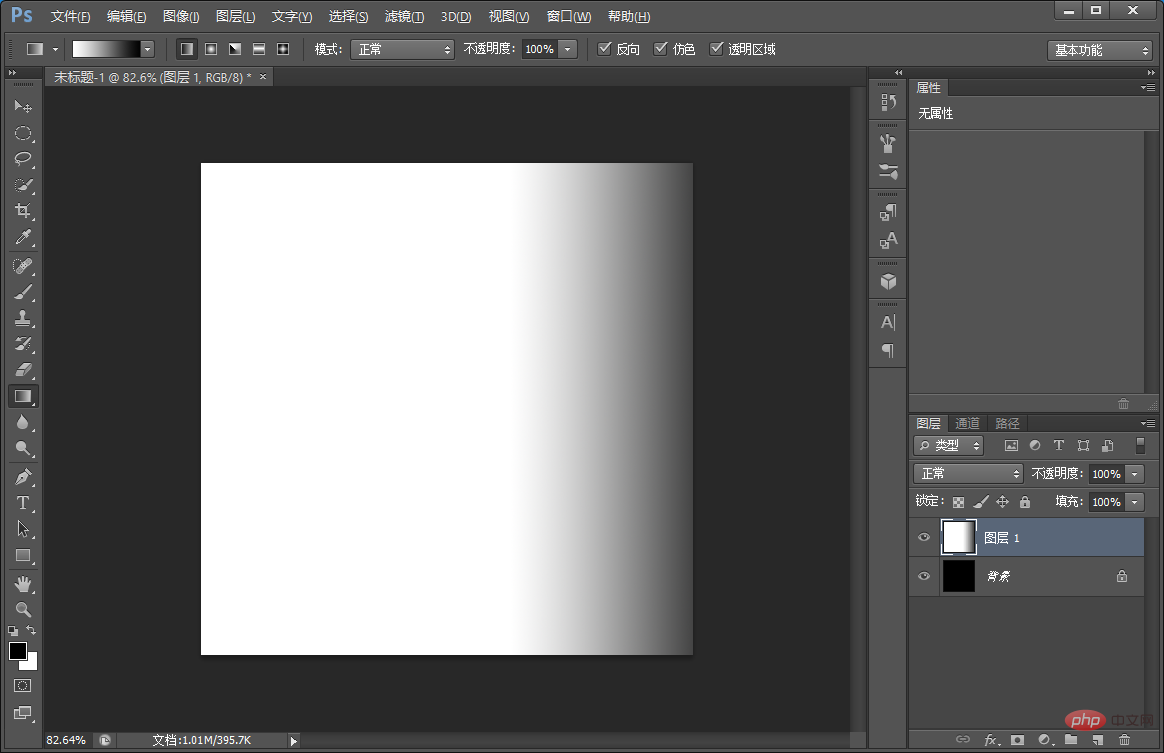Image resolution: width=1164 pixels, height=753 pixels.
Task: Choose Angle Gradient style
Action: (x=235, y=49)
